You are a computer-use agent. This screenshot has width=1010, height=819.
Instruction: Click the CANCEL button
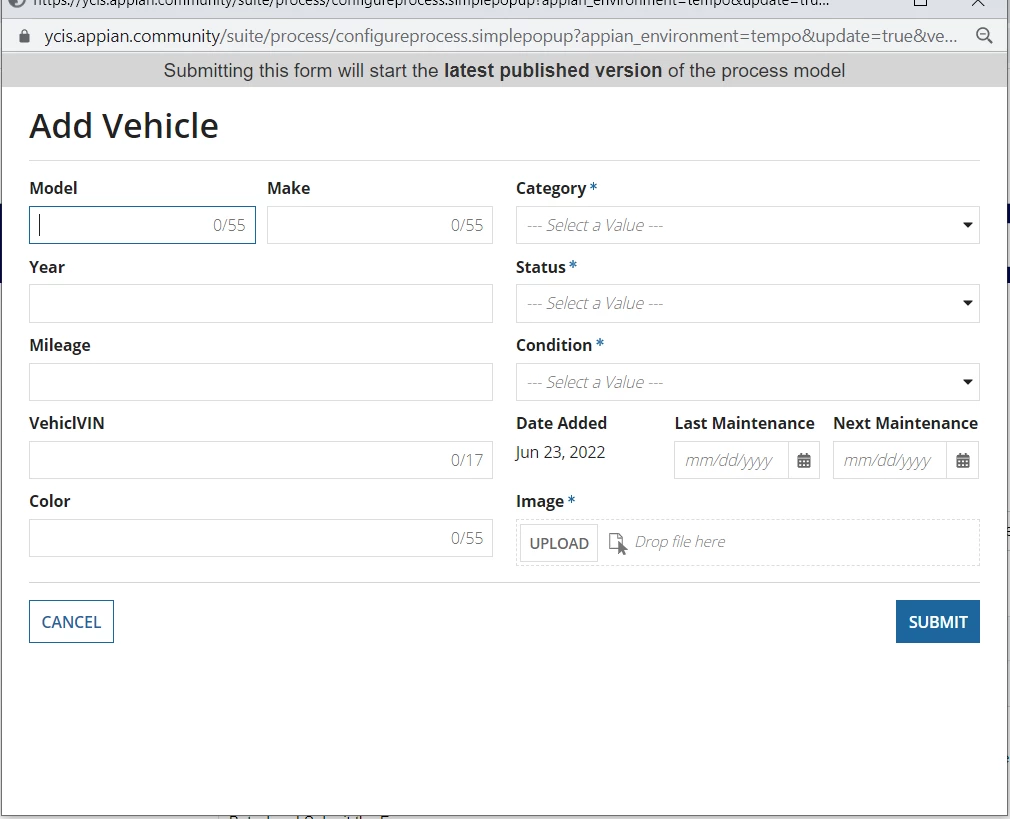tap(71, 622)
